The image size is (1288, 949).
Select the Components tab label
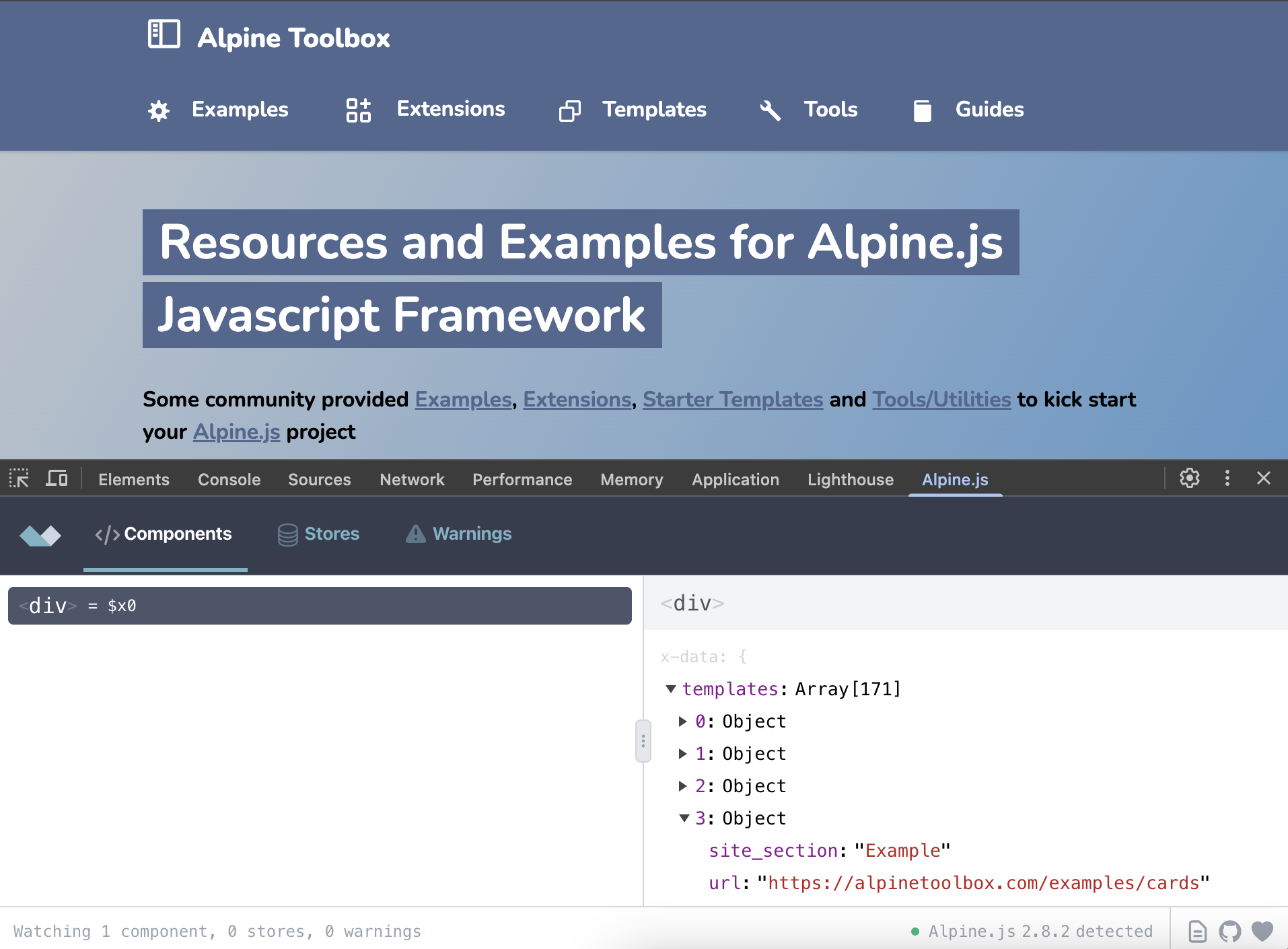pos(178,534)
